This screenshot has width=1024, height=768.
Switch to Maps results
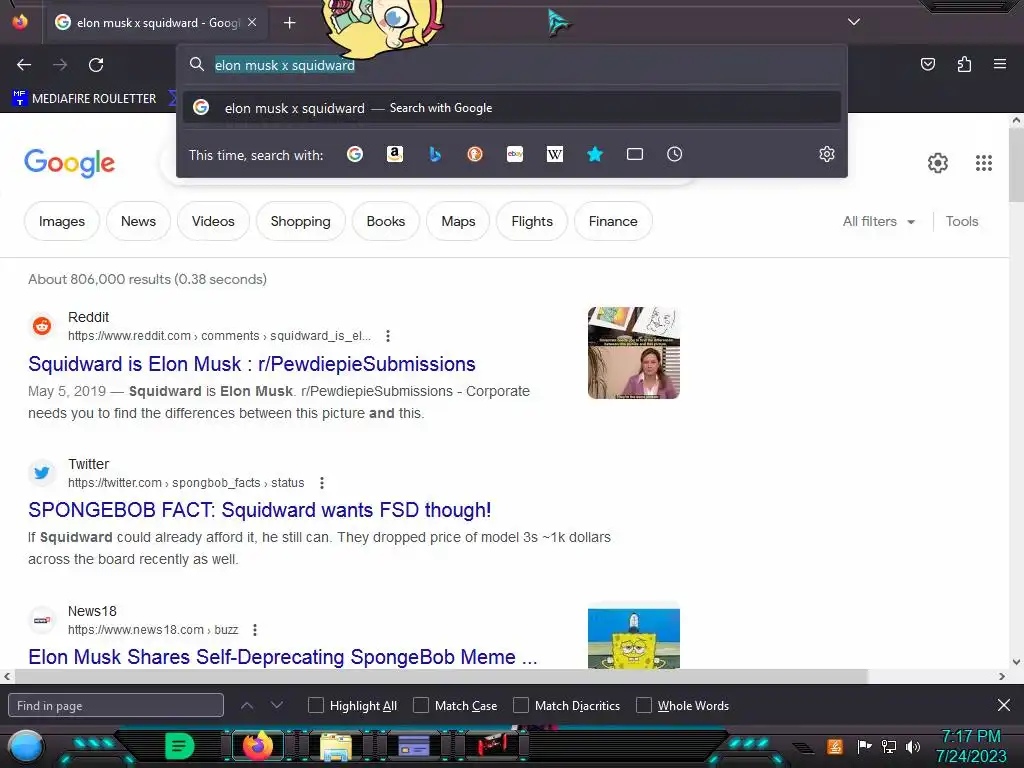click(458, 221)
